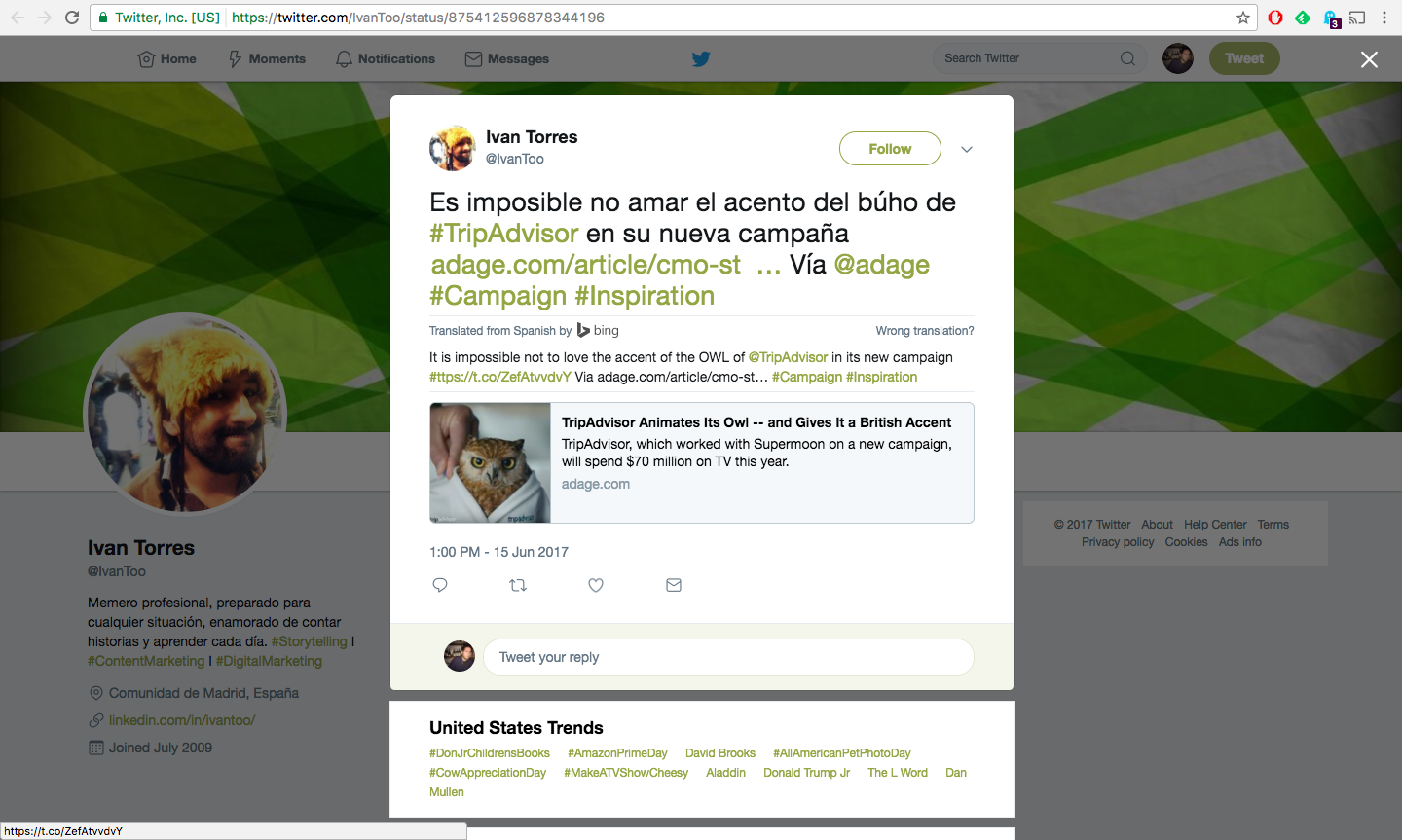Screen dimensions: 1402x840
Task: Open Notifications
Action: 386,58
